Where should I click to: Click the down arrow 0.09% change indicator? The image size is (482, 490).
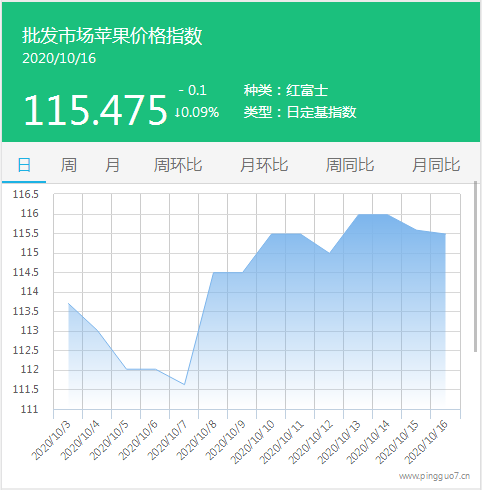click(197, 112)
